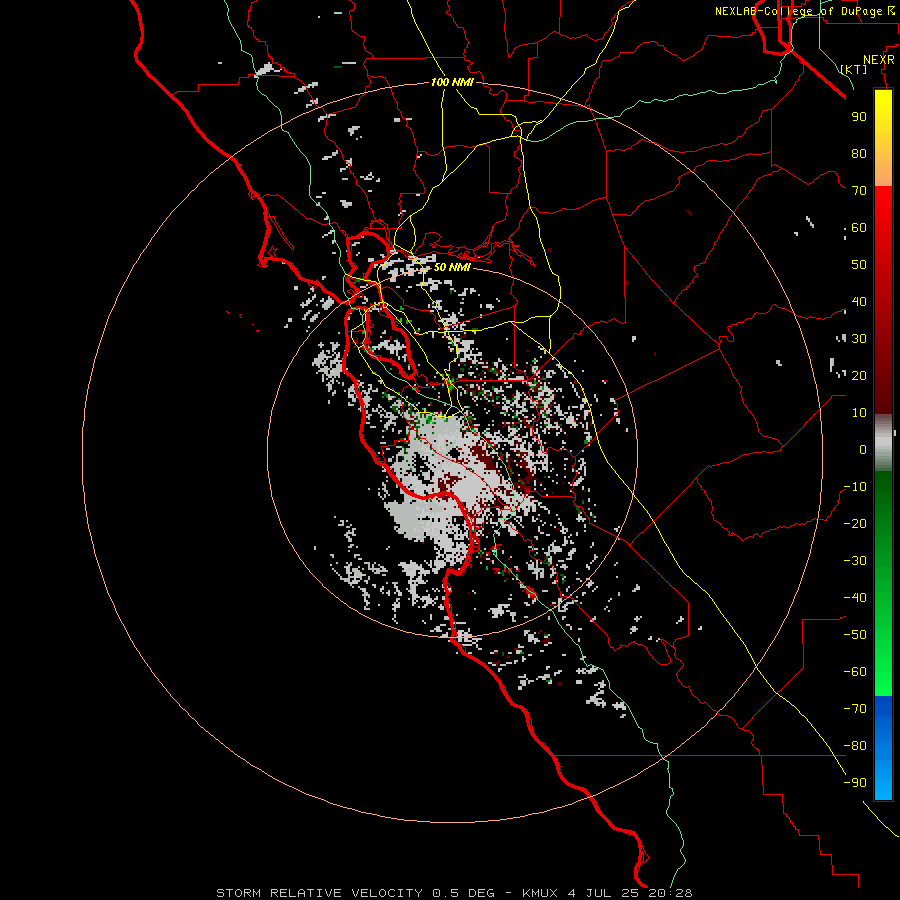The width and height of the screenshot is (900, 900).
Task: Click the [KT] units label
Action: click(854, 69)
